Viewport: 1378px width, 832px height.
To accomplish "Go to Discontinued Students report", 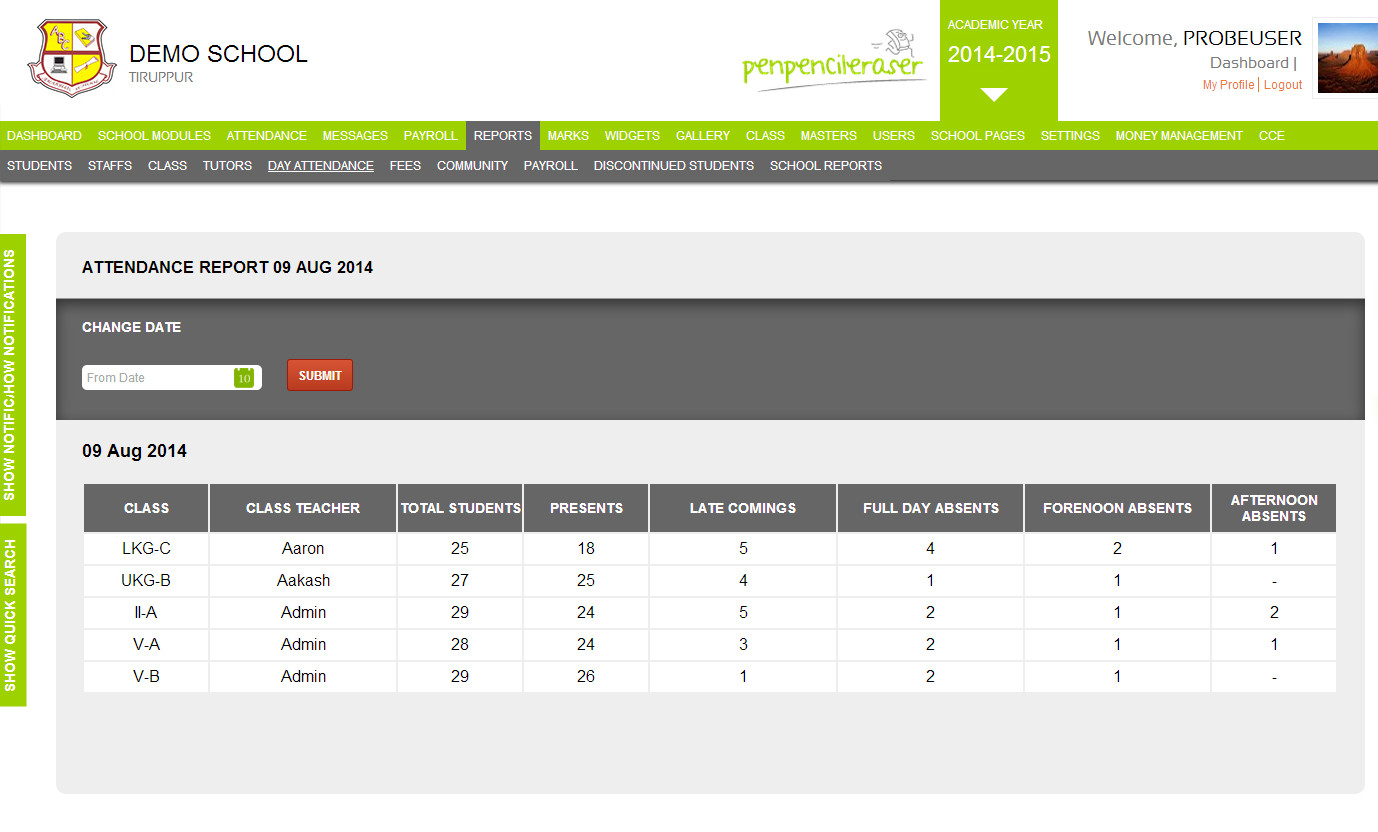I will [x=673, y=166].
